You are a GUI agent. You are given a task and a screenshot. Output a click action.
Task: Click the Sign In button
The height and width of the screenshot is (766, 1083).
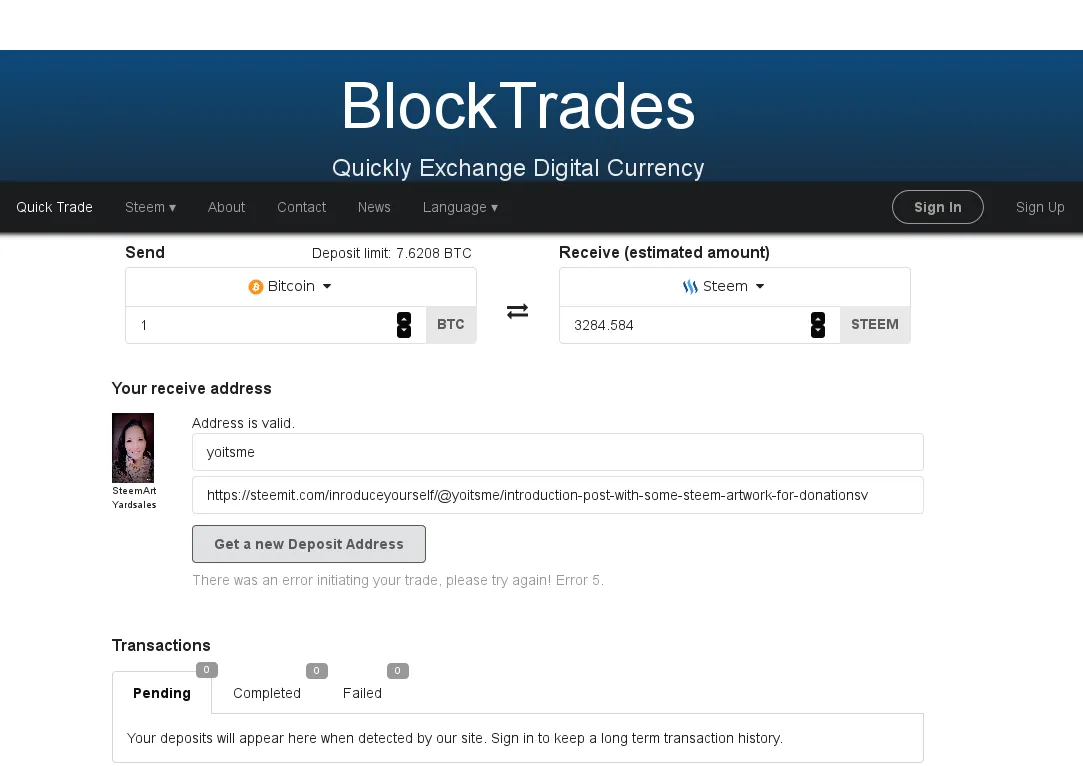coord(937,207)
